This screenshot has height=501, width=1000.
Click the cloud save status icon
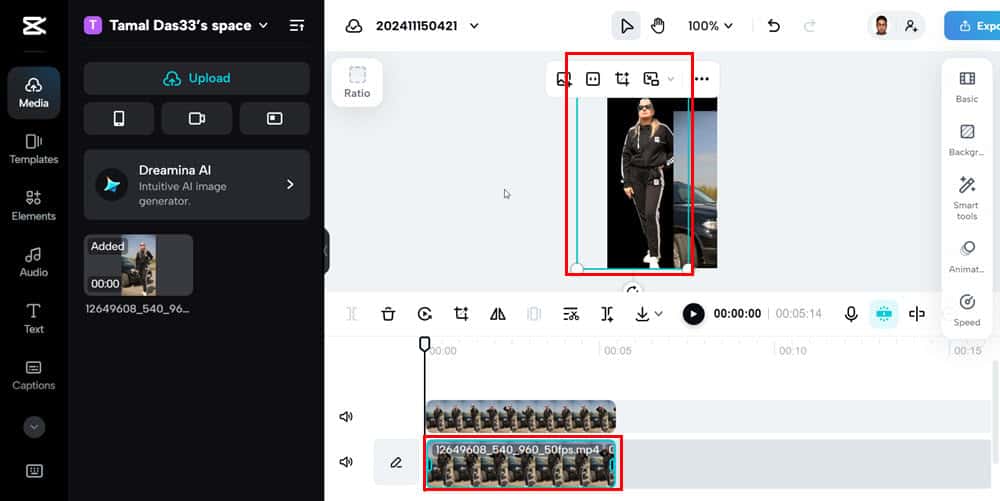tap(354, 26)
